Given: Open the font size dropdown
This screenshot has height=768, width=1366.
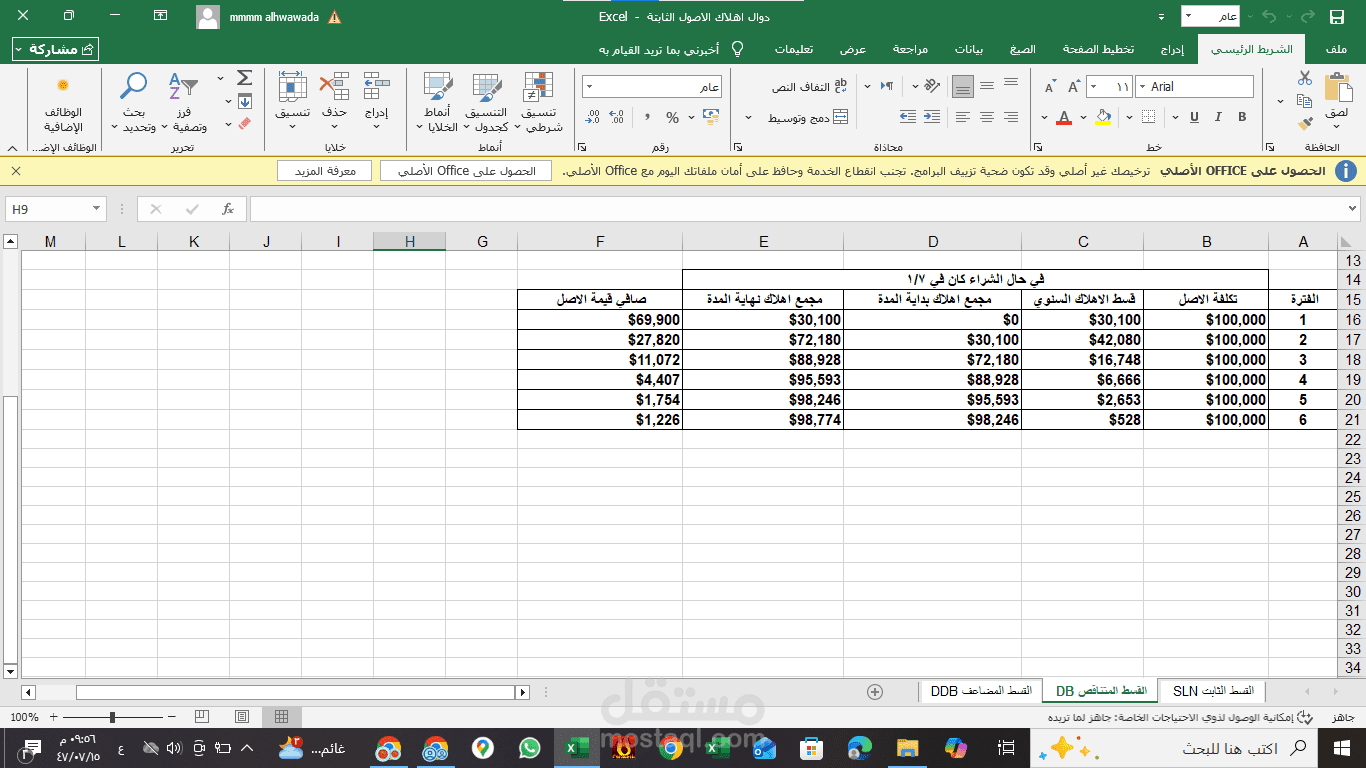Looking at the screenshot, I should [1091, 87].
